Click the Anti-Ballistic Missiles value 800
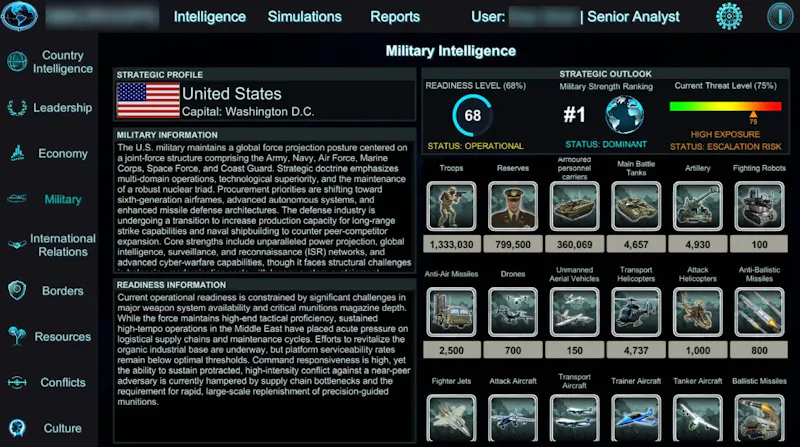 point(759,351)
